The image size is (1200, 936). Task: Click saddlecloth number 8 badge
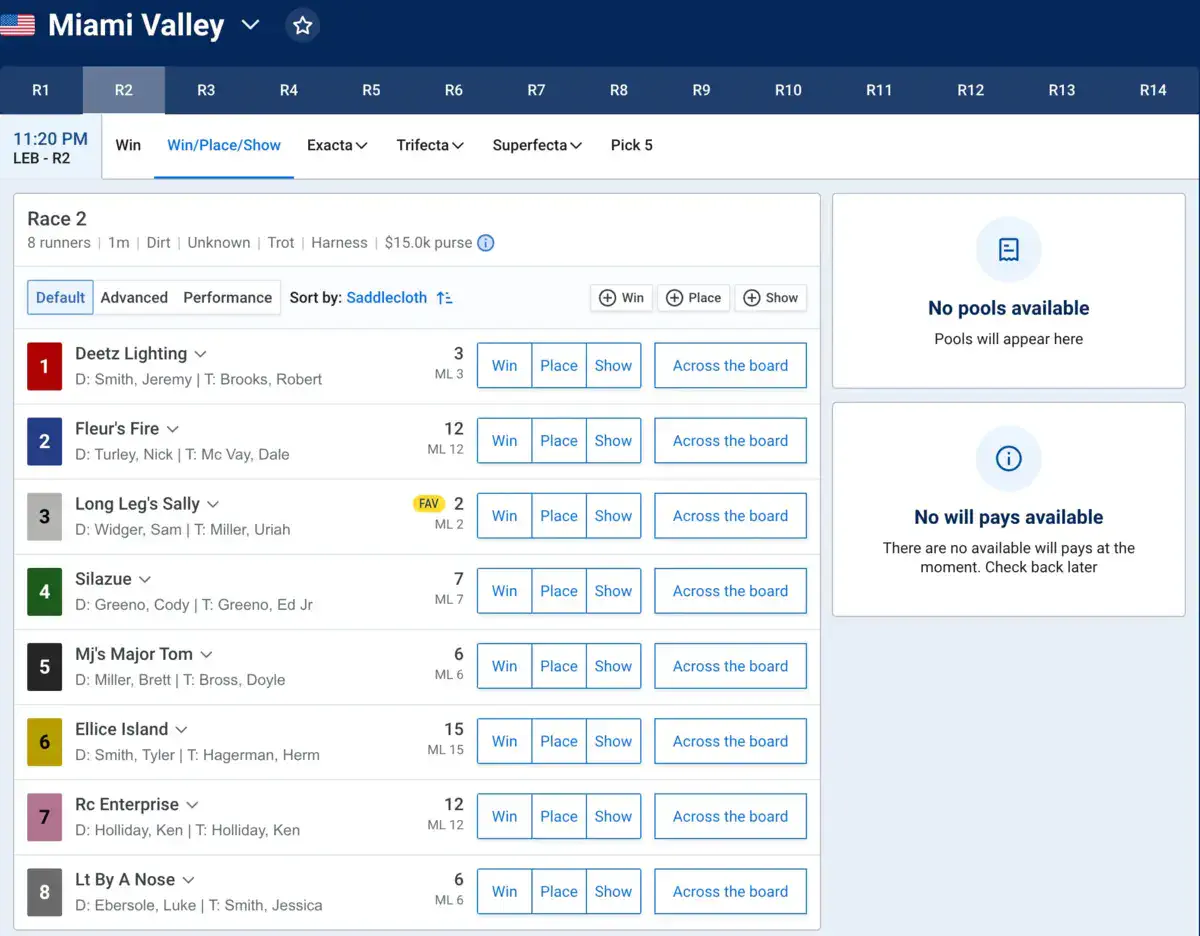click(44, 892)
